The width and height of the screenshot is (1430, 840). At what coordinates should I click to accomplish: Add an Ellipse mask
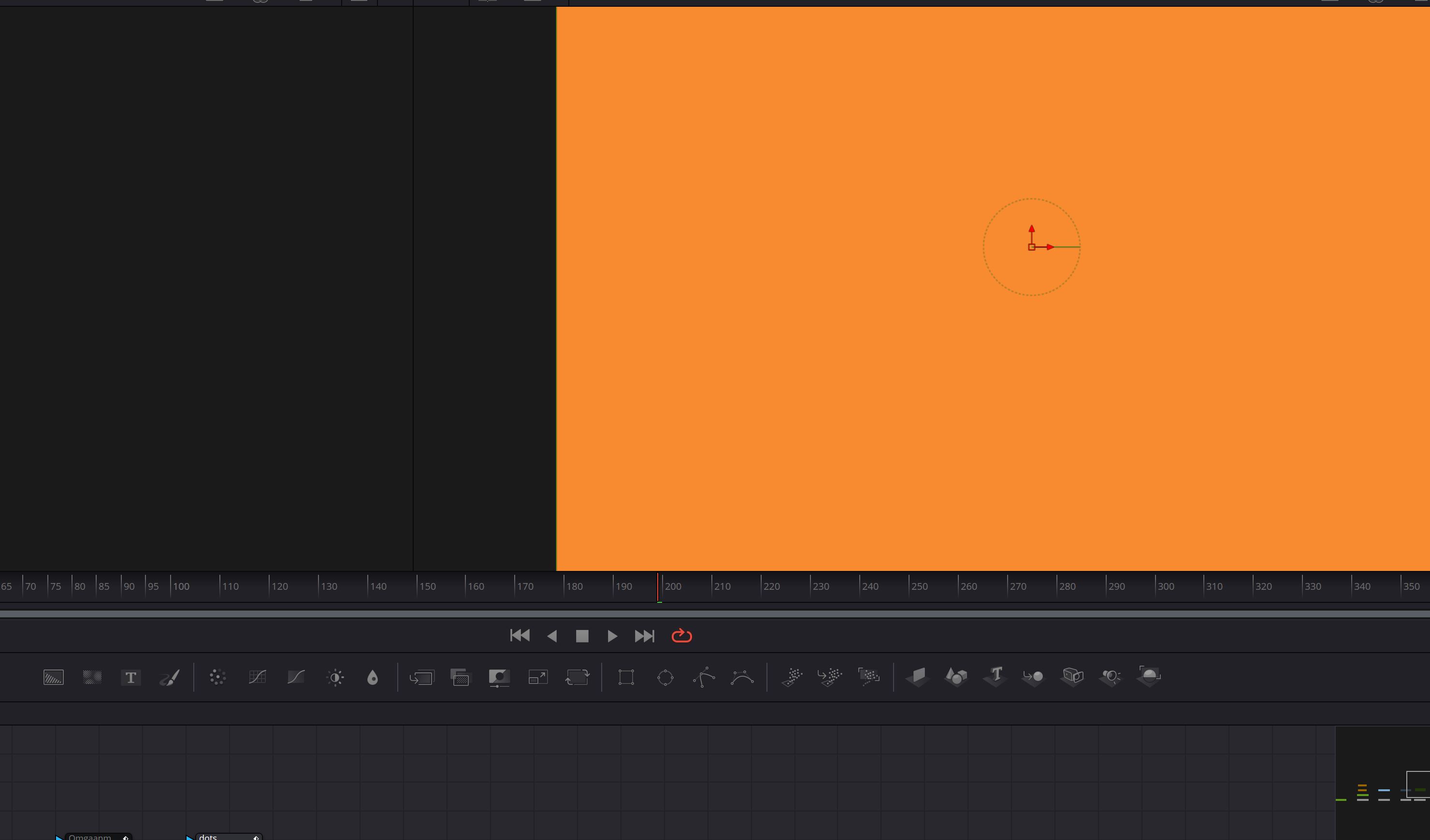pos(665,677)
